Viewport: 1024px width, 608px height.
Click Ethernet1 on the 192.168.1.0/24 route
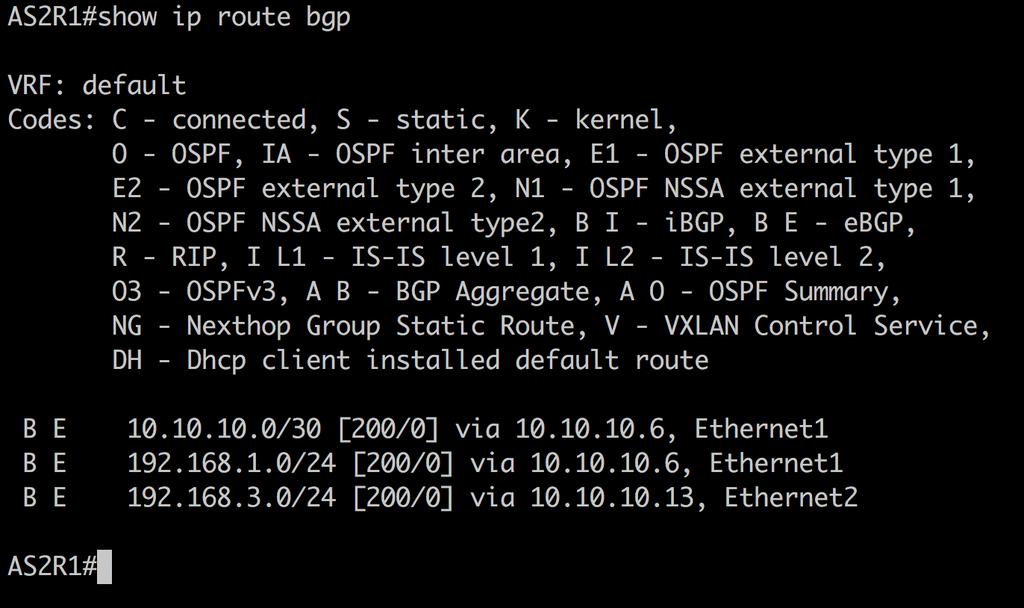pos(776,463)
